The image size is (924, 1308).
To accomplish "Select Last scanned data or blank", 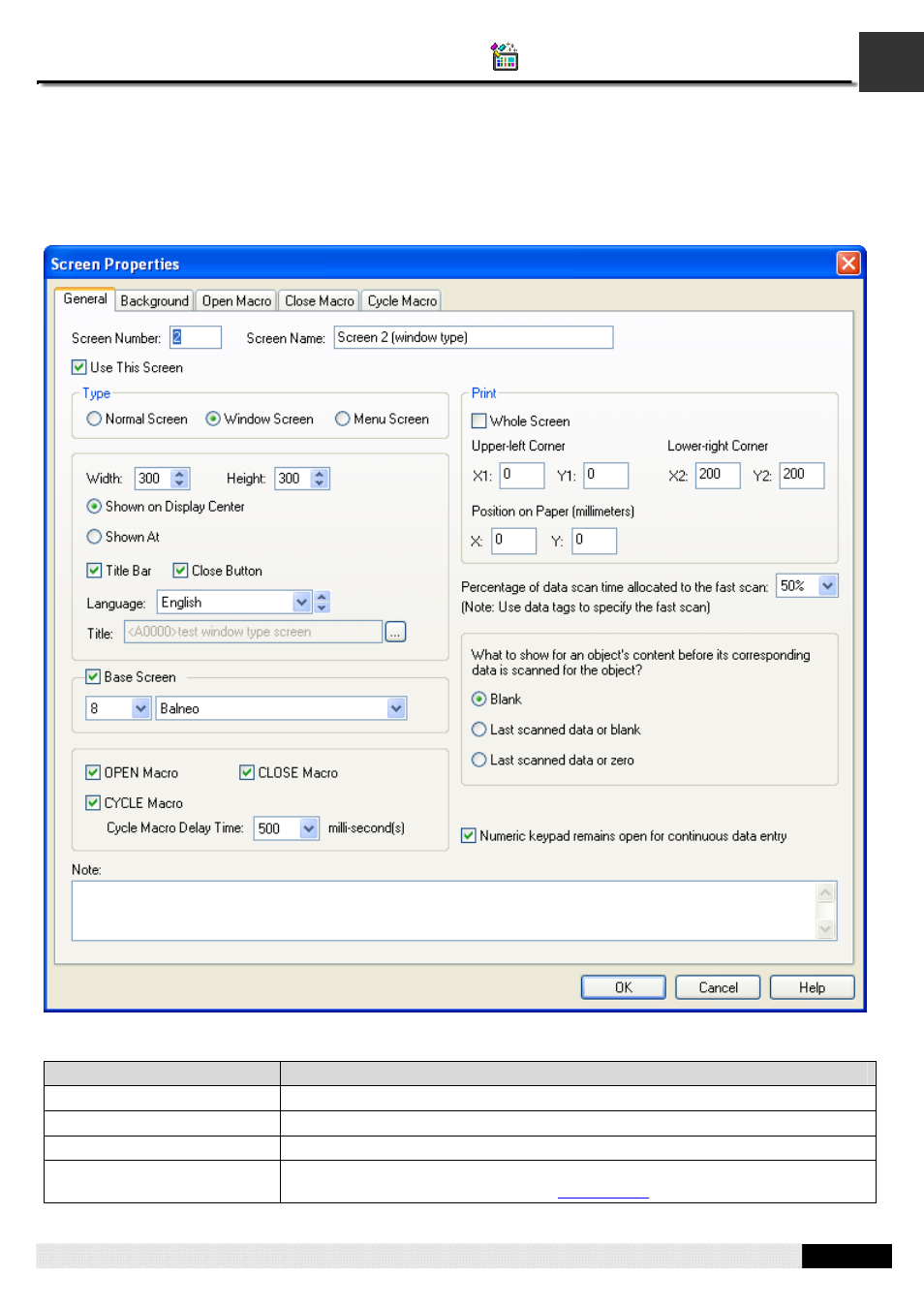I will point(478,730).
